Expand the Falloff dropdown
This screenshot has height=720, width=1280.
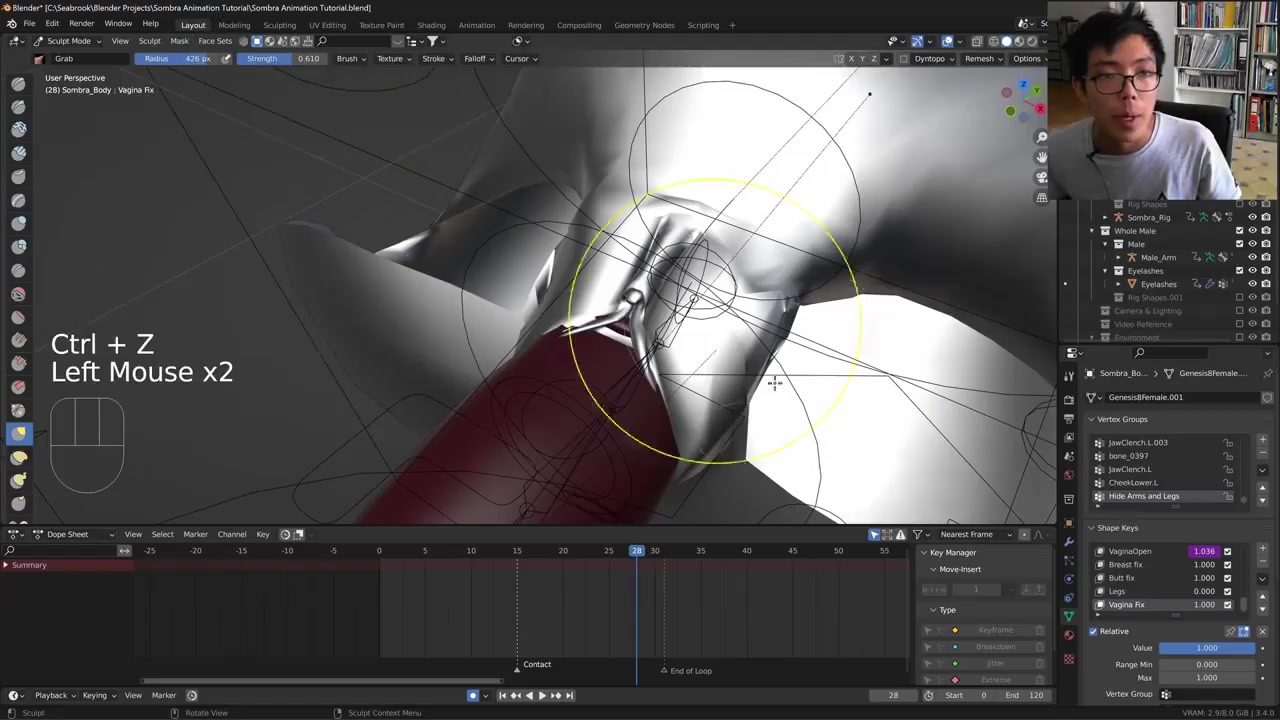[478, 59]
